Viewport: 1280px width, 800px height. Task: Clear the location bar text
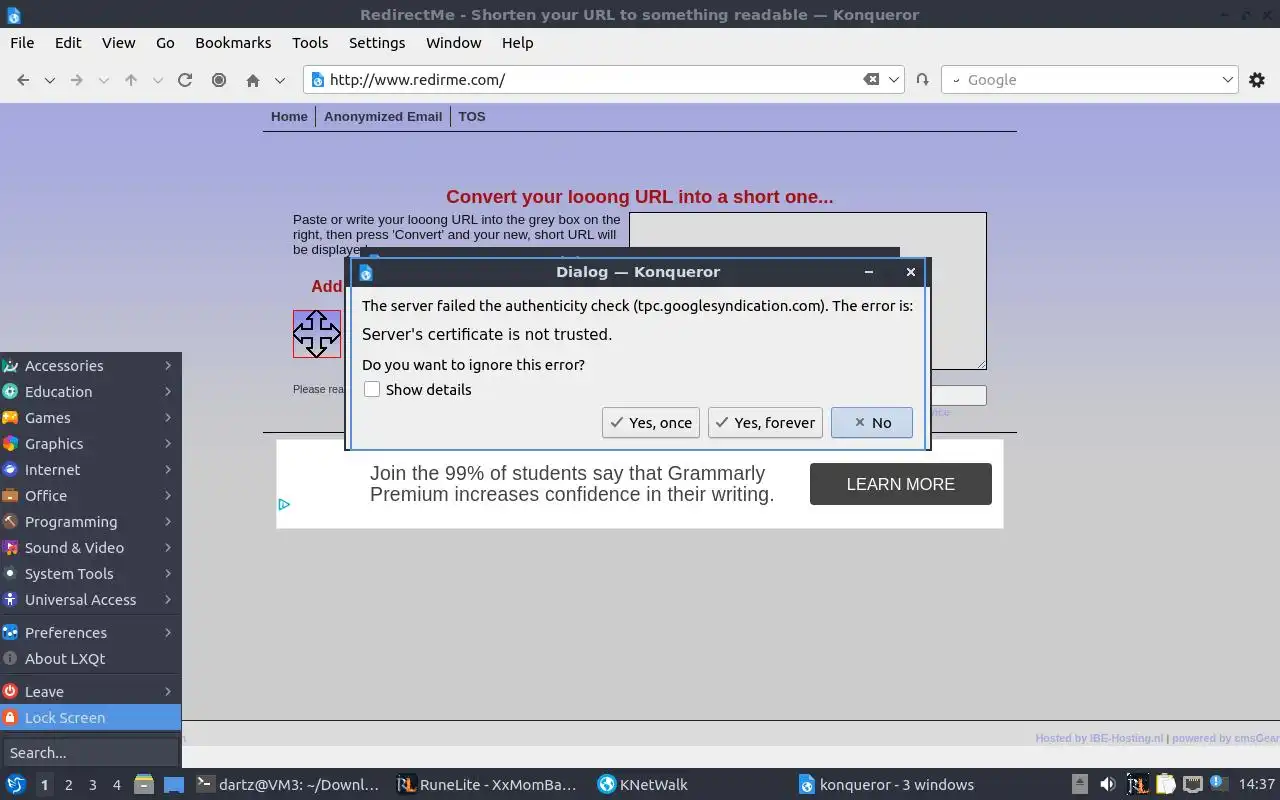pyautogui.click(x=871, y=80)
